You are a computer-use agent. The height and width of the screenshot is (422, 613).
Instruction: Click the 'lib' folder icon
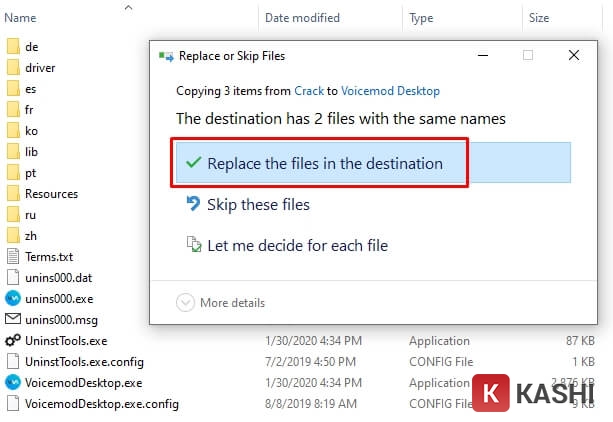pos(13,152)
